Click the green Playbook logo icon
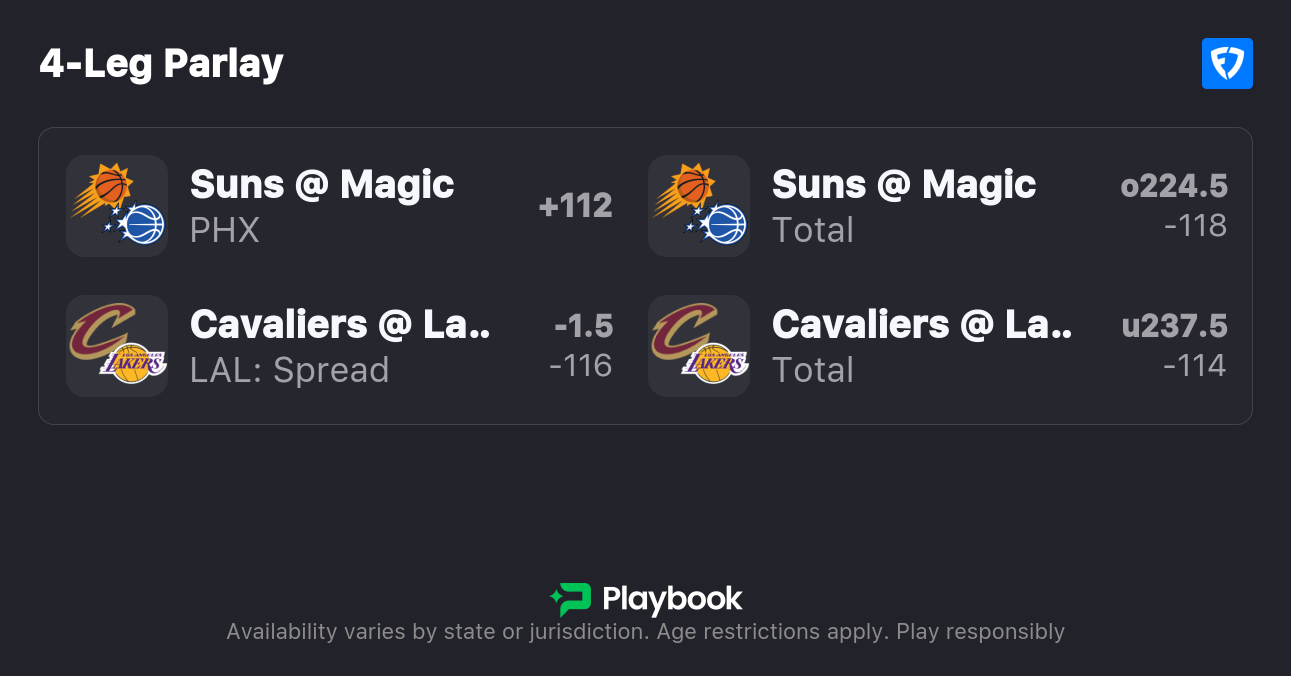 tap(571, 599)
